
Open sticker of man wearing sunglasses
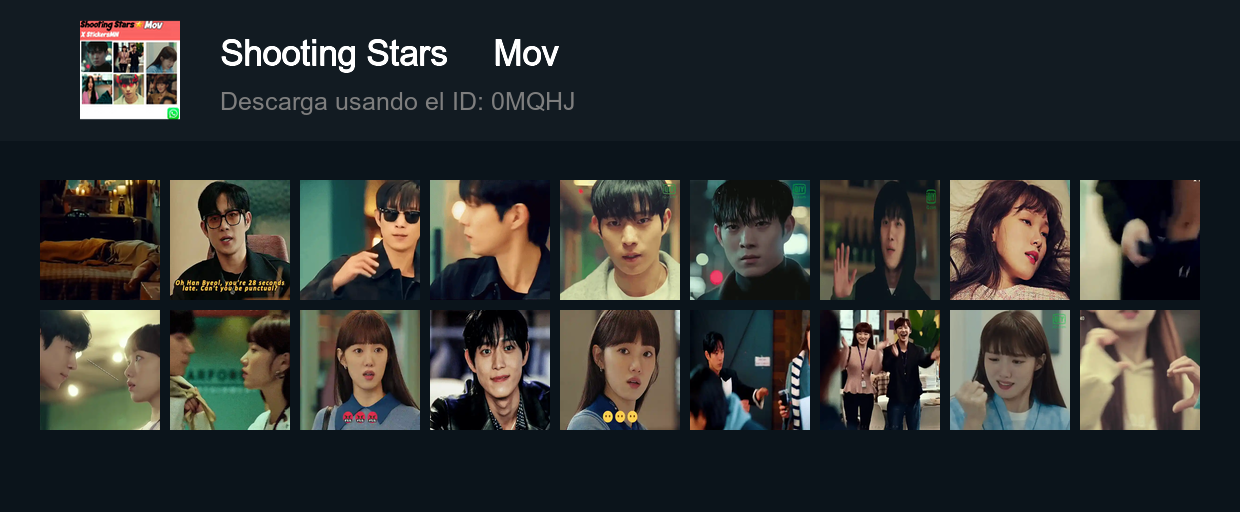[360, 240]
